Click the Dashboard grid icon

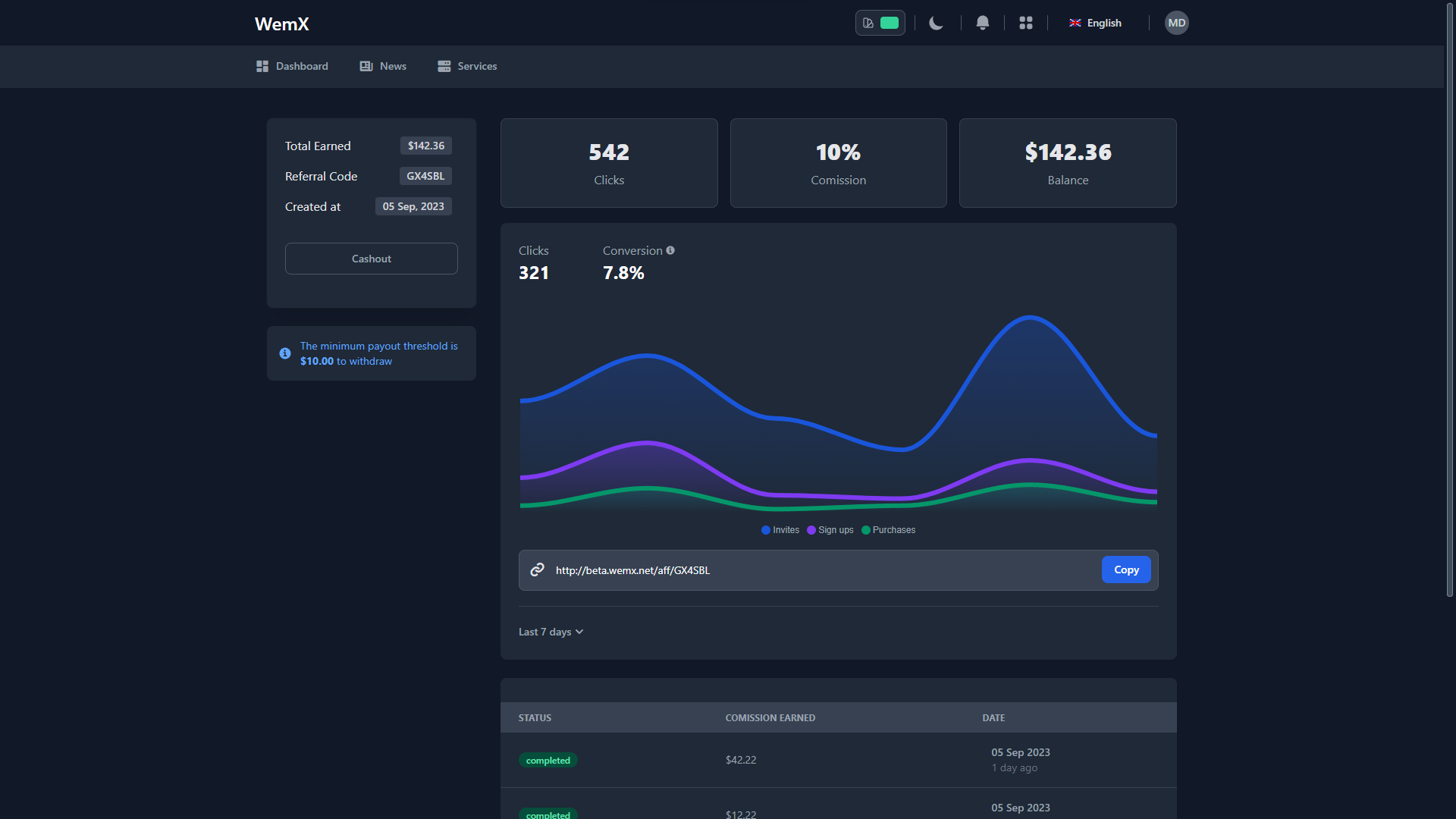(x=262, y=66)
